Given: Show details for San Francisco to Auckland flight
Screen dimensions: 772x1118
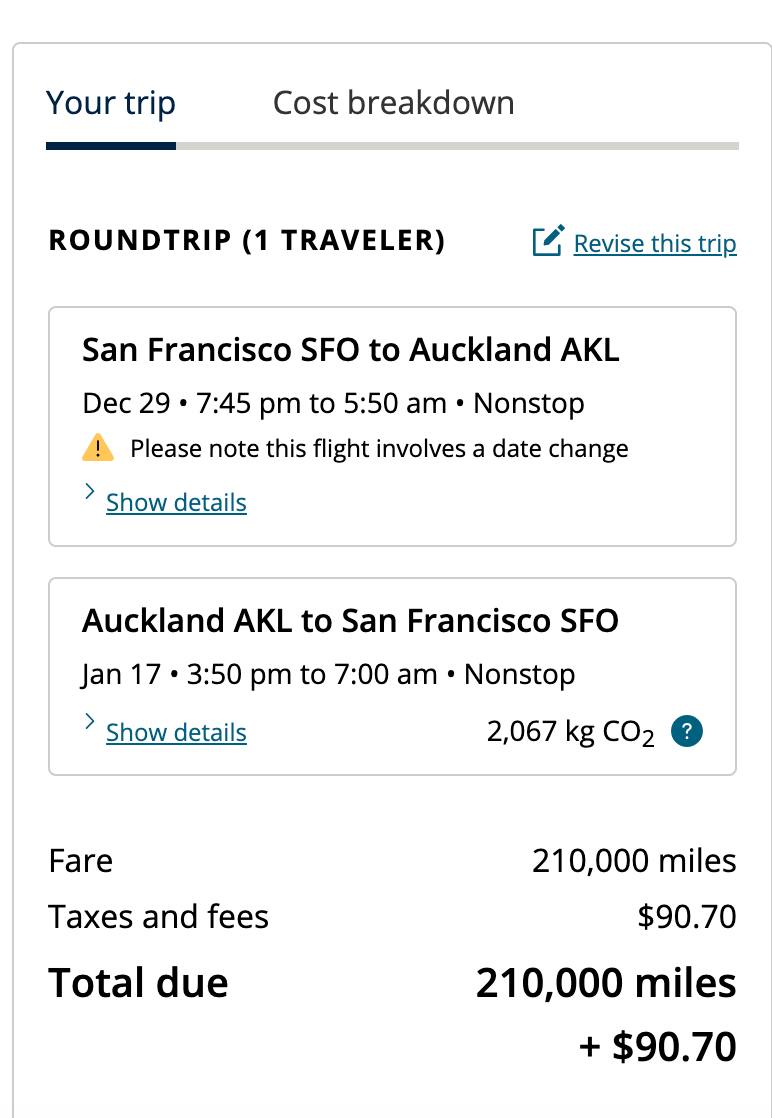Looking at the screenshot, I should point(176,502).
